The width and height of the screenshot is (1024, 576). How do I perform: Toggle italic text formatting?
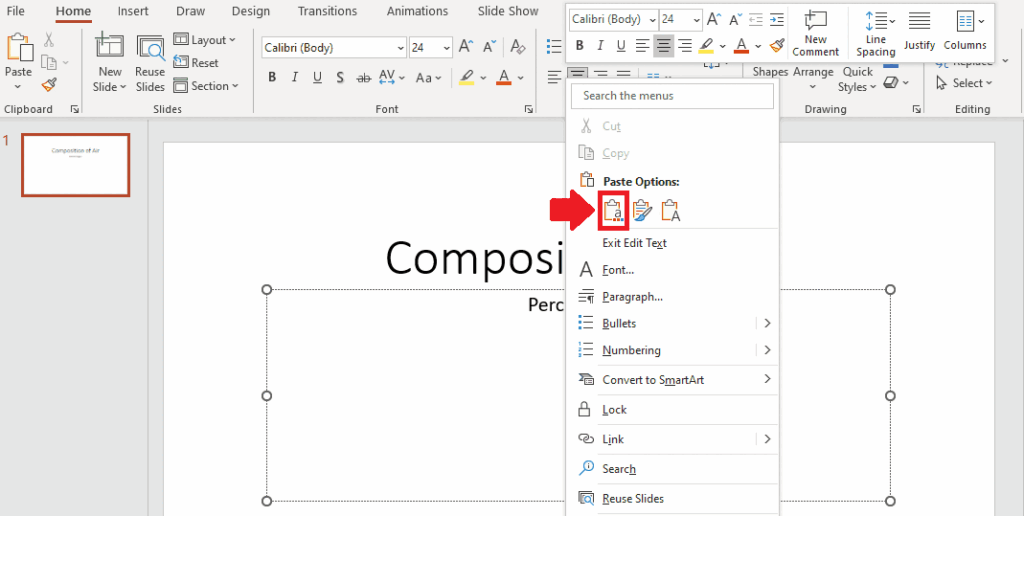(x=295, y=76)
